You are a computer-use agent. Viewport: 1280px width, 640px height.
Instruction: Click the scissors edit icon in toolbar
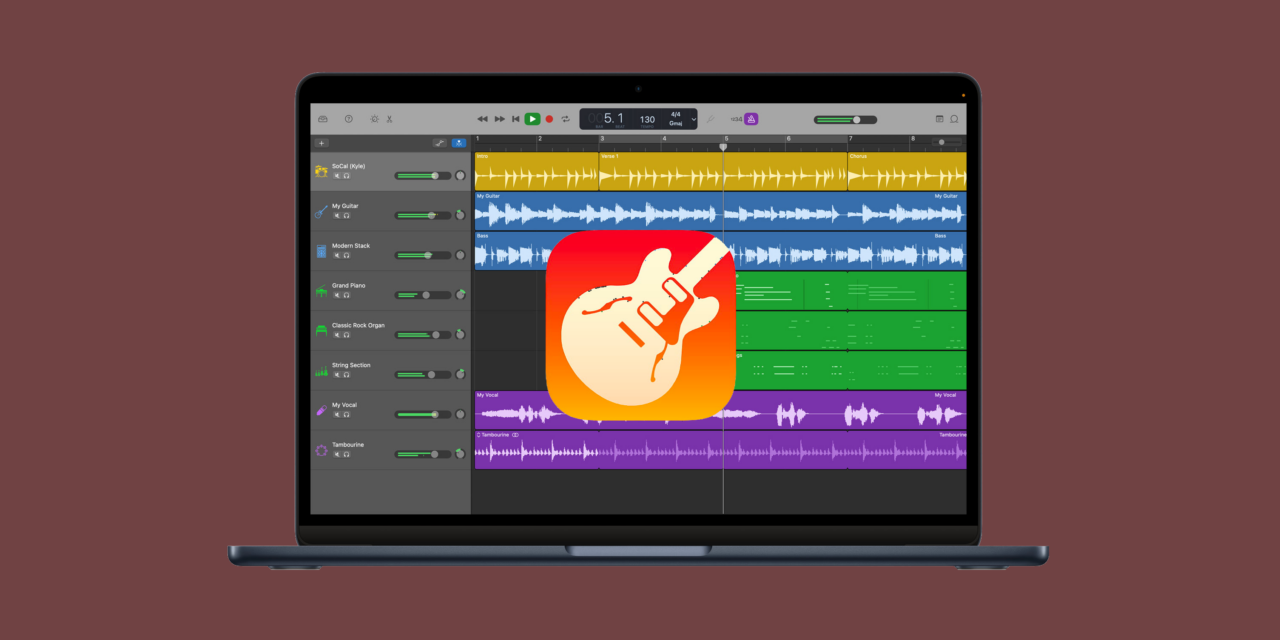[389, 119]
